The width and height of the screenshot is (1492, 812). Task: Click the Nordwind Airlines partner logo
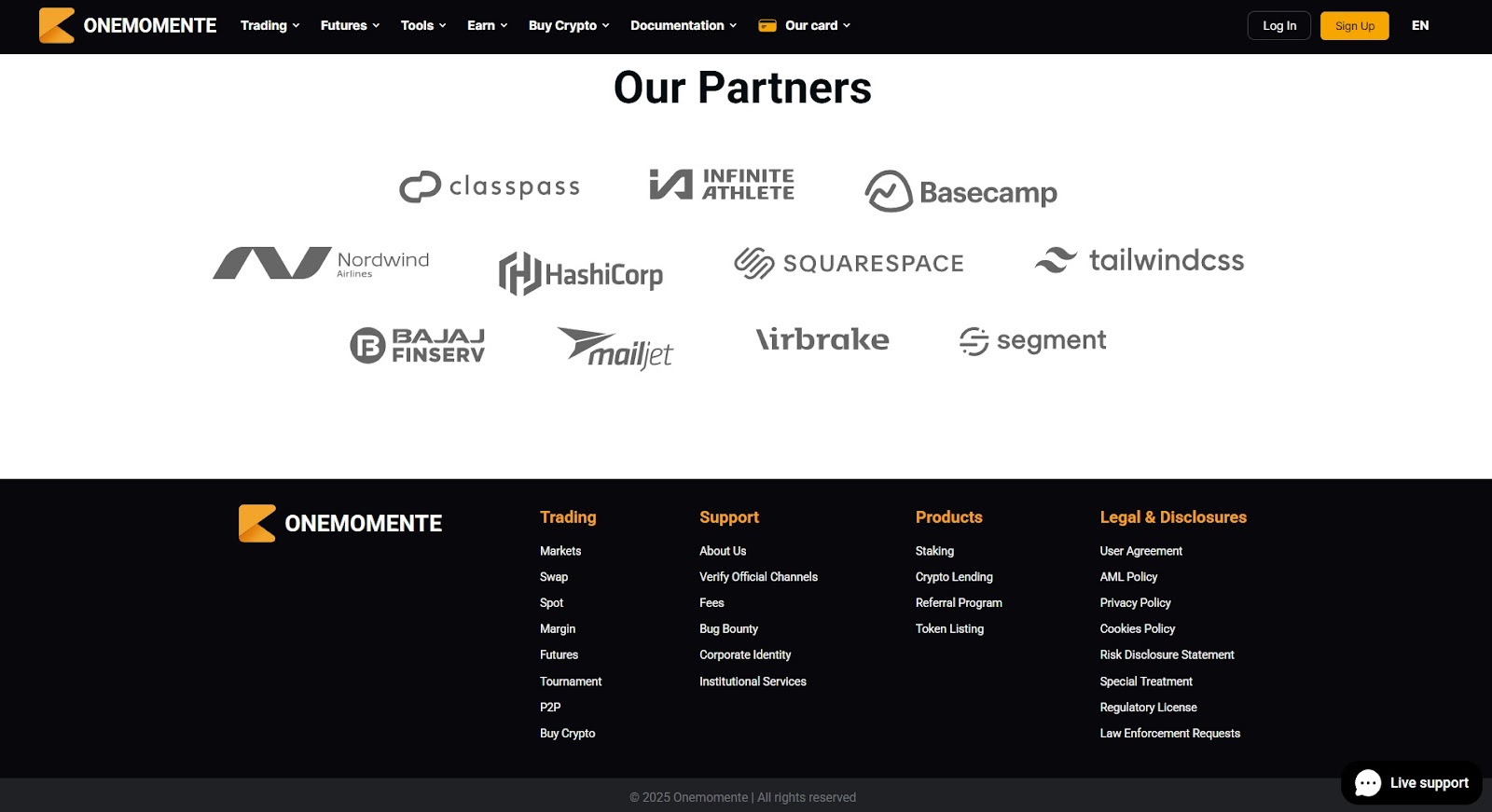coord(321,263)
